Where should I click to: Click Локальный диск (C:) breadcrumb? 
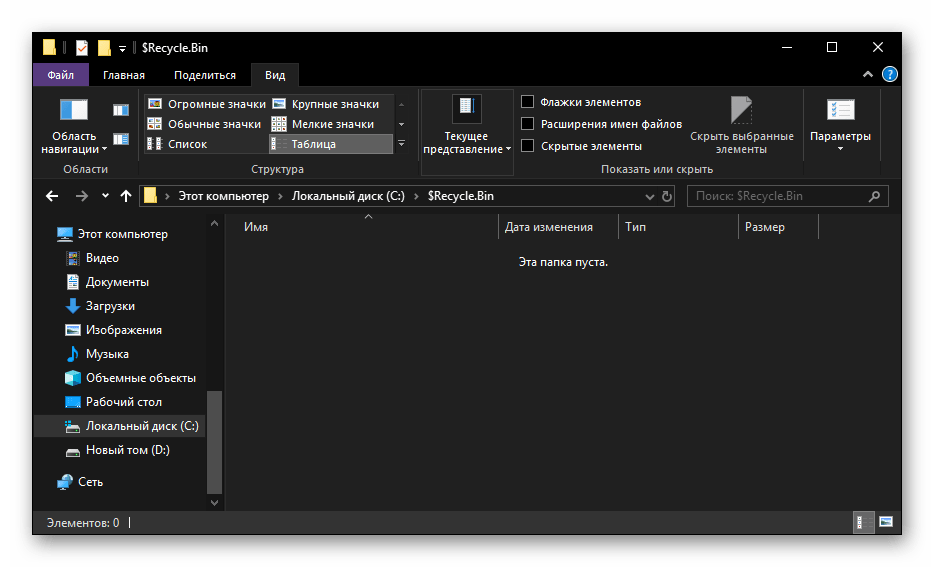point(348,196)
